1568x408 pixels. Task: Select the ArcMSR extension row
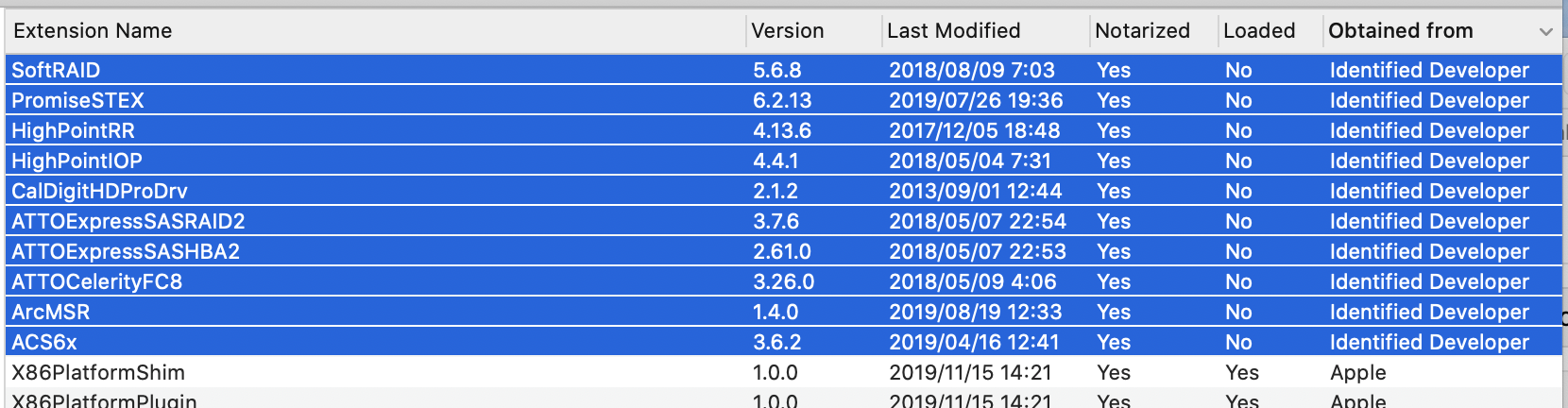(x=783, y=312)
